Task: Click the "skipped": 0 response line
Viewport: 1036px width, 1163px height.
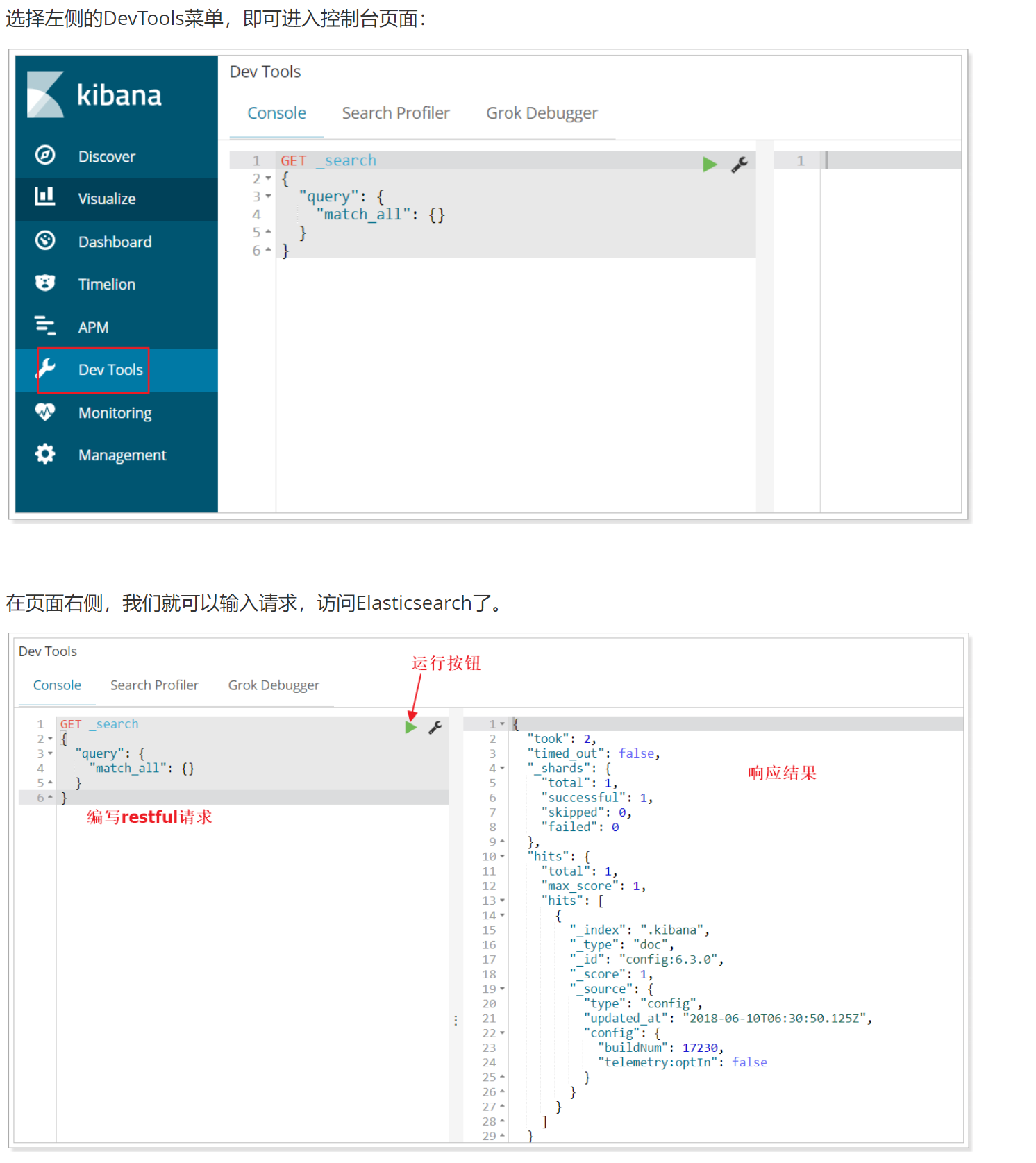Action: [587, 812]
